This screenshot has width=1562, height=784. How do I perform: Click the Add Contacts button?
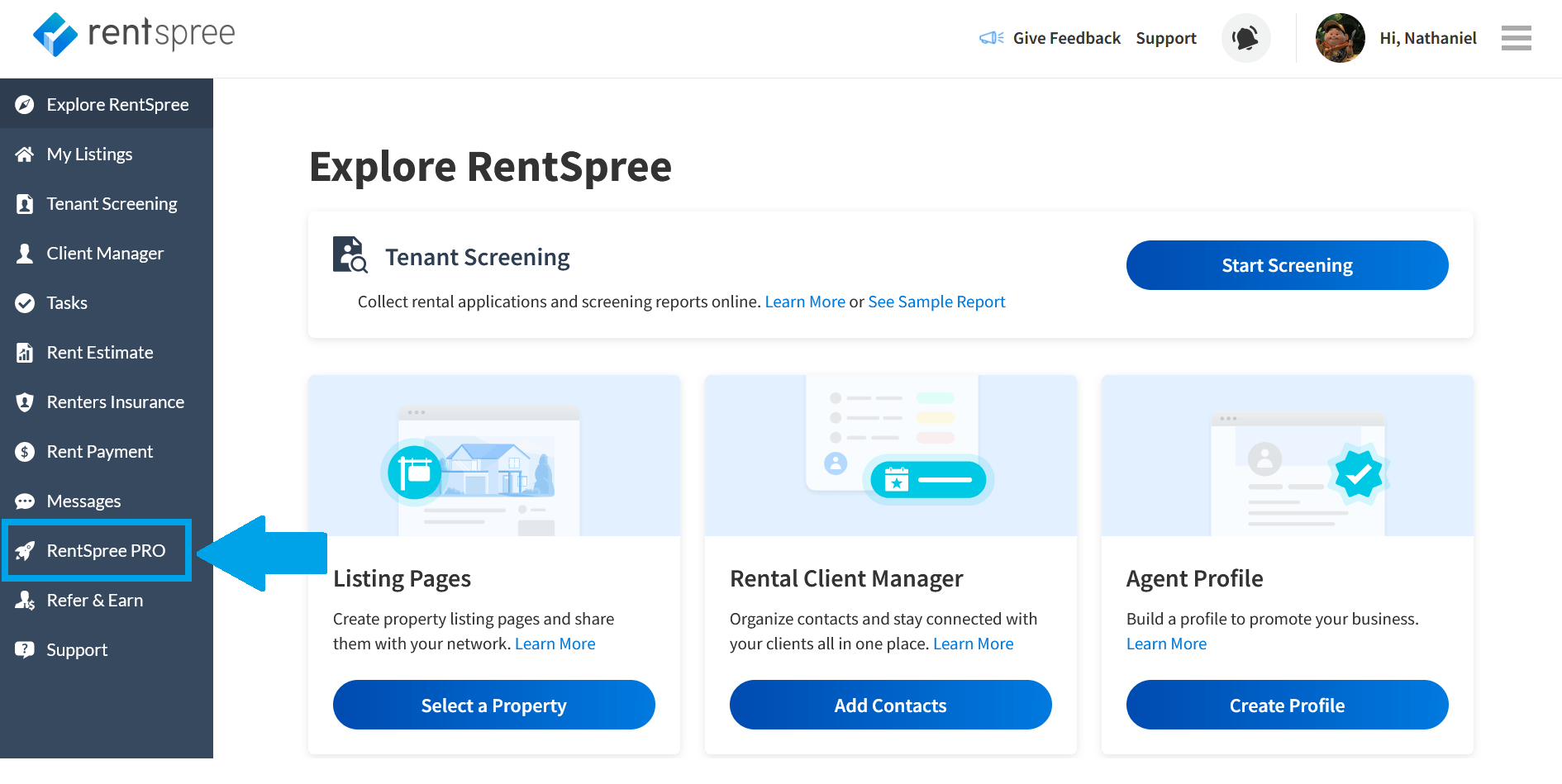click(x=890, y=705)
